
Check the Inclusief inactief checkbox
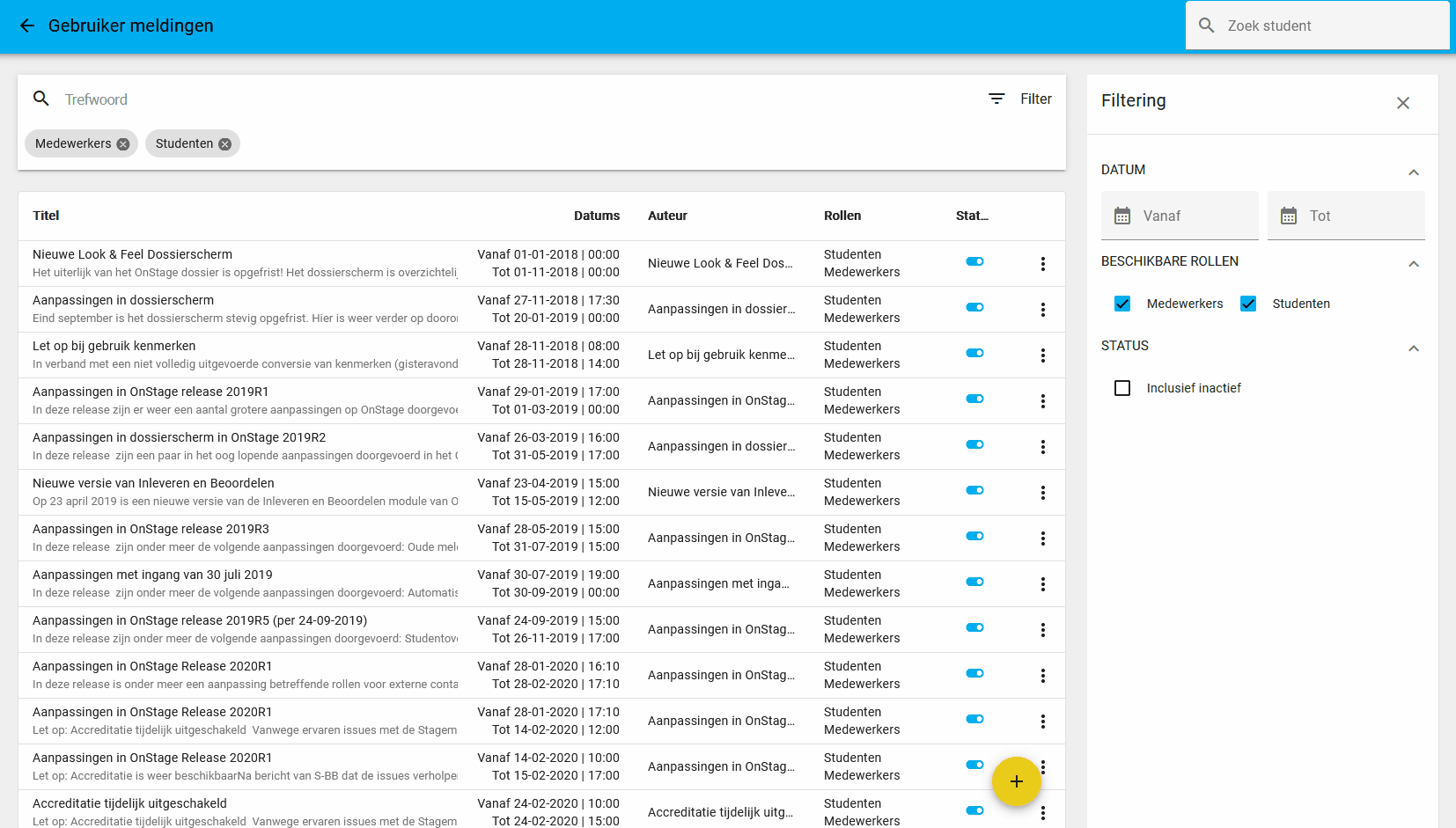(1122, 388)
